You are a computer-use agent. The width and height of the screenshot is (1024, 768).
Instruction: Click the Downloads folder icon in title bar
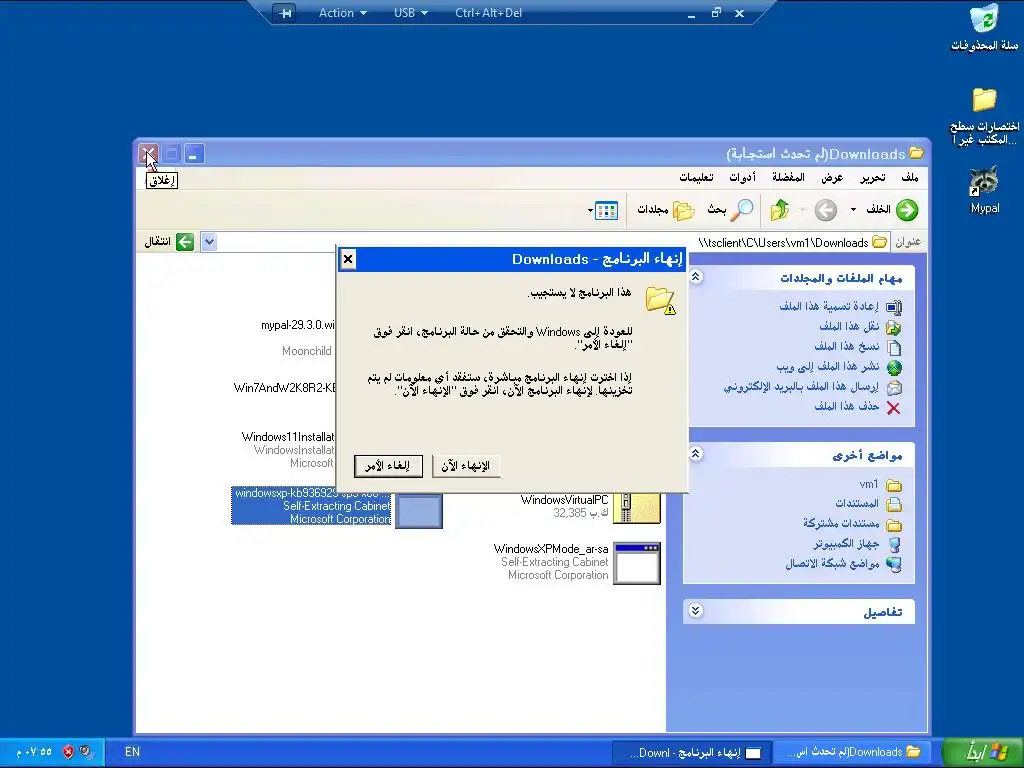(916, 153)
